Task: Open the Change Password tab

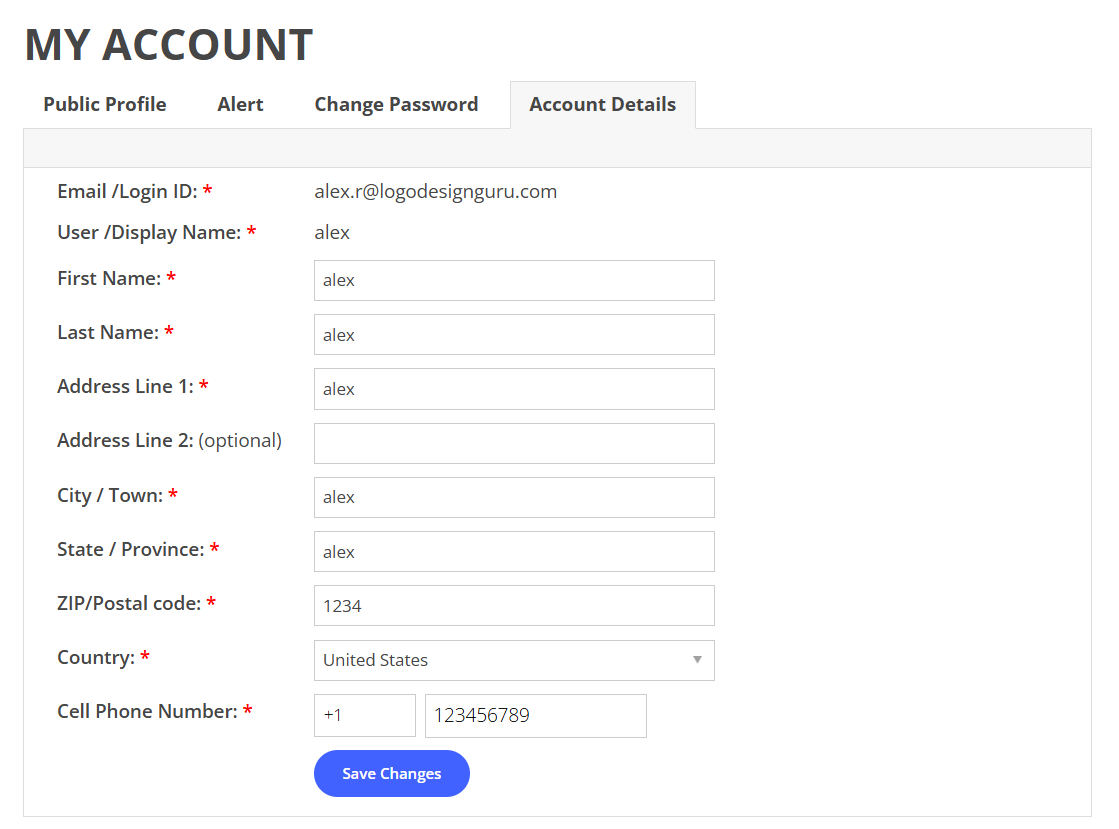Action: (x=396, y=105)
